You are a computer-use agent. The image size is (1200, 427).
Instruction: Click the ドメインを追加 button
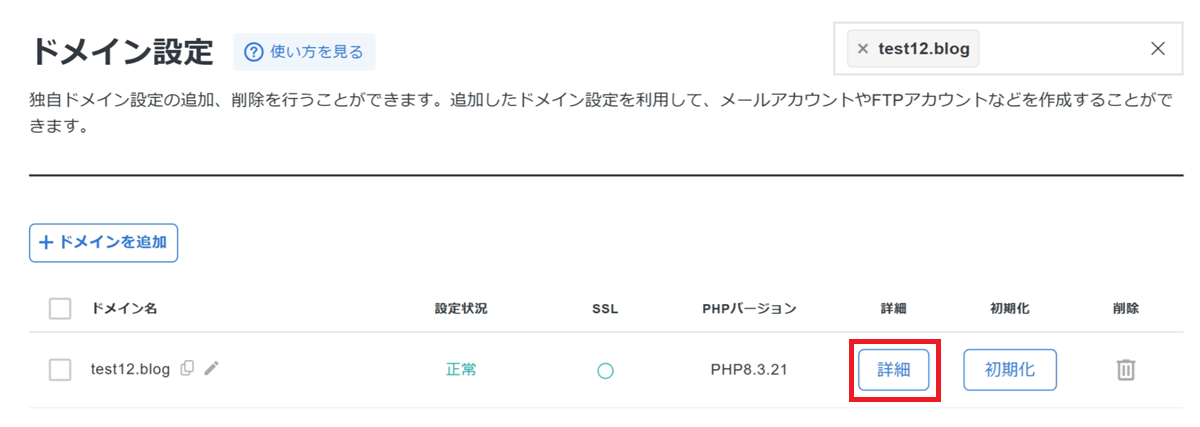coord(103,242)
